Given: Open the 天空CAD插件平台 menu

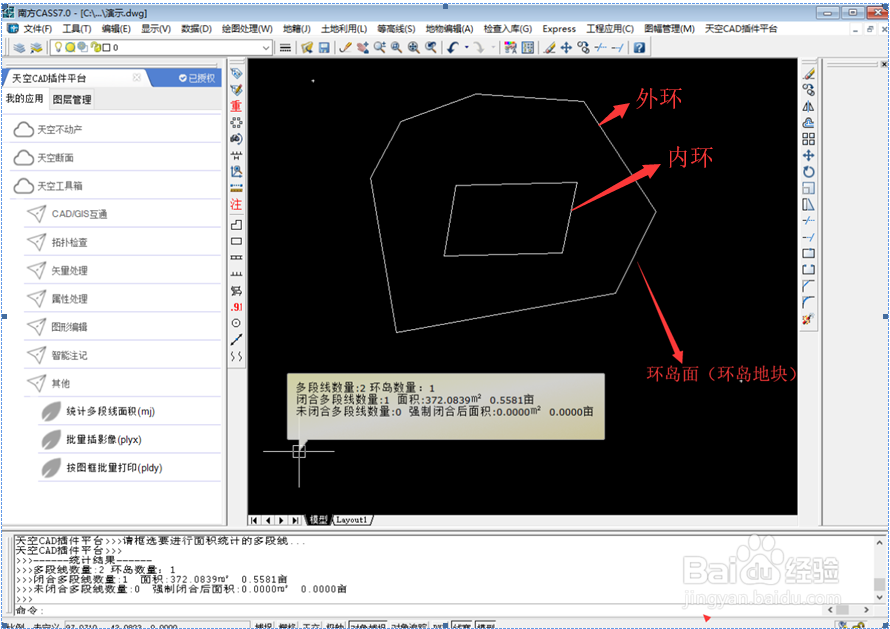Looking at the screenshot, I should click(741, 29).
